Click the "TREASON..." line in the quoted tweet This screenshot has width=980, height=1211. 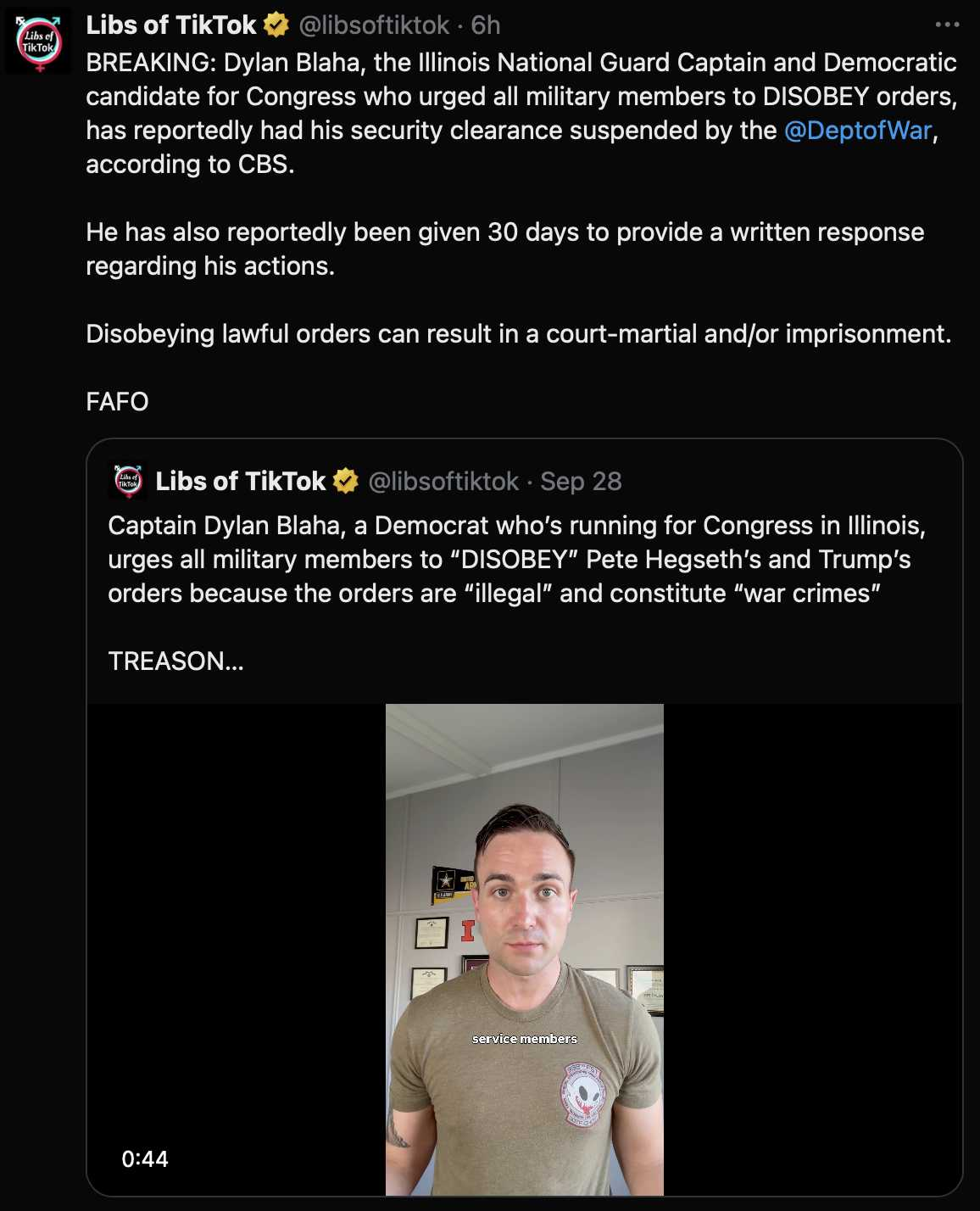[x=176, y=661]
